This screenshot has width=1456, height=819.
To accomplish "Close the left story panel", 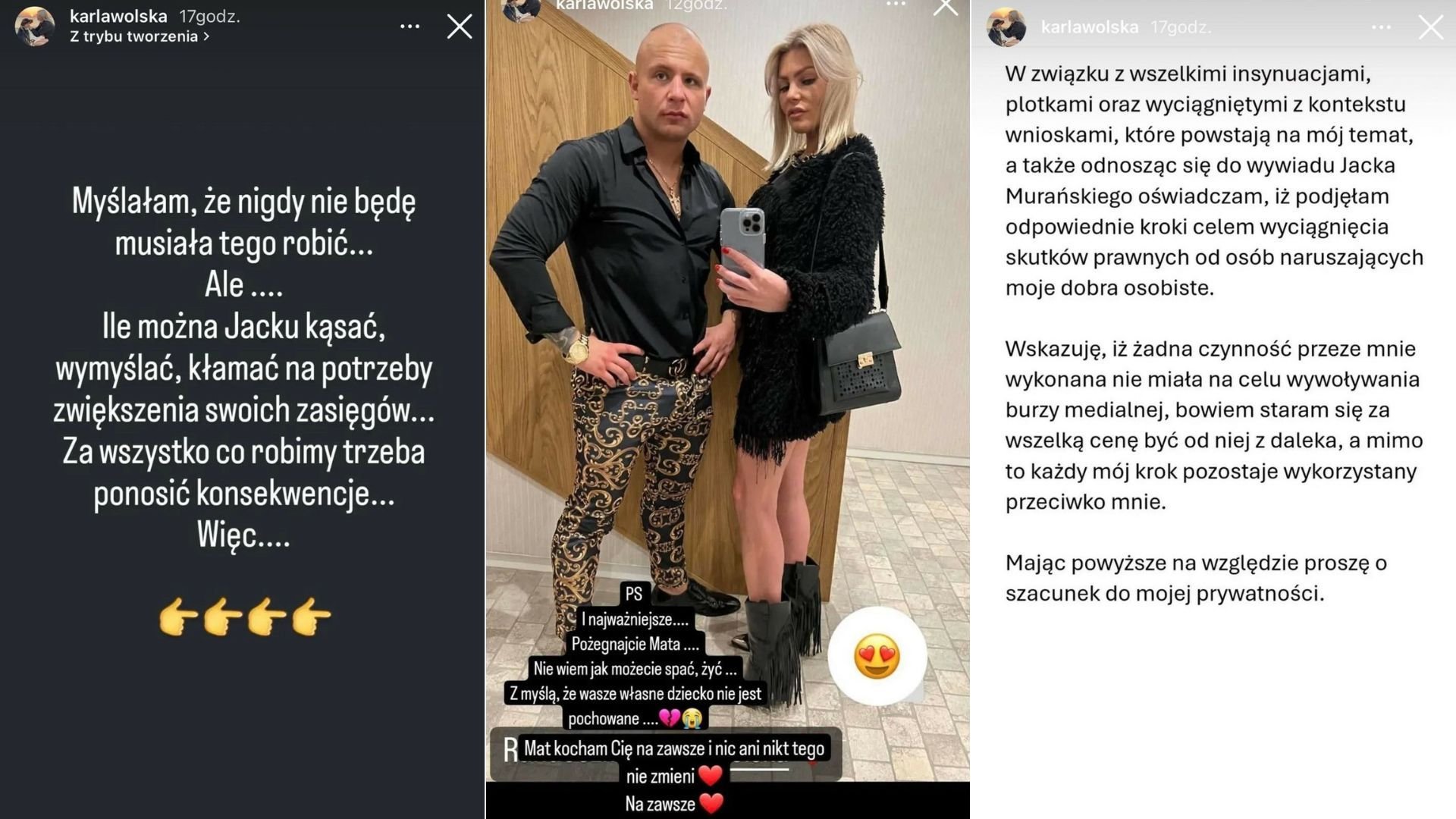I will [460, 27].
